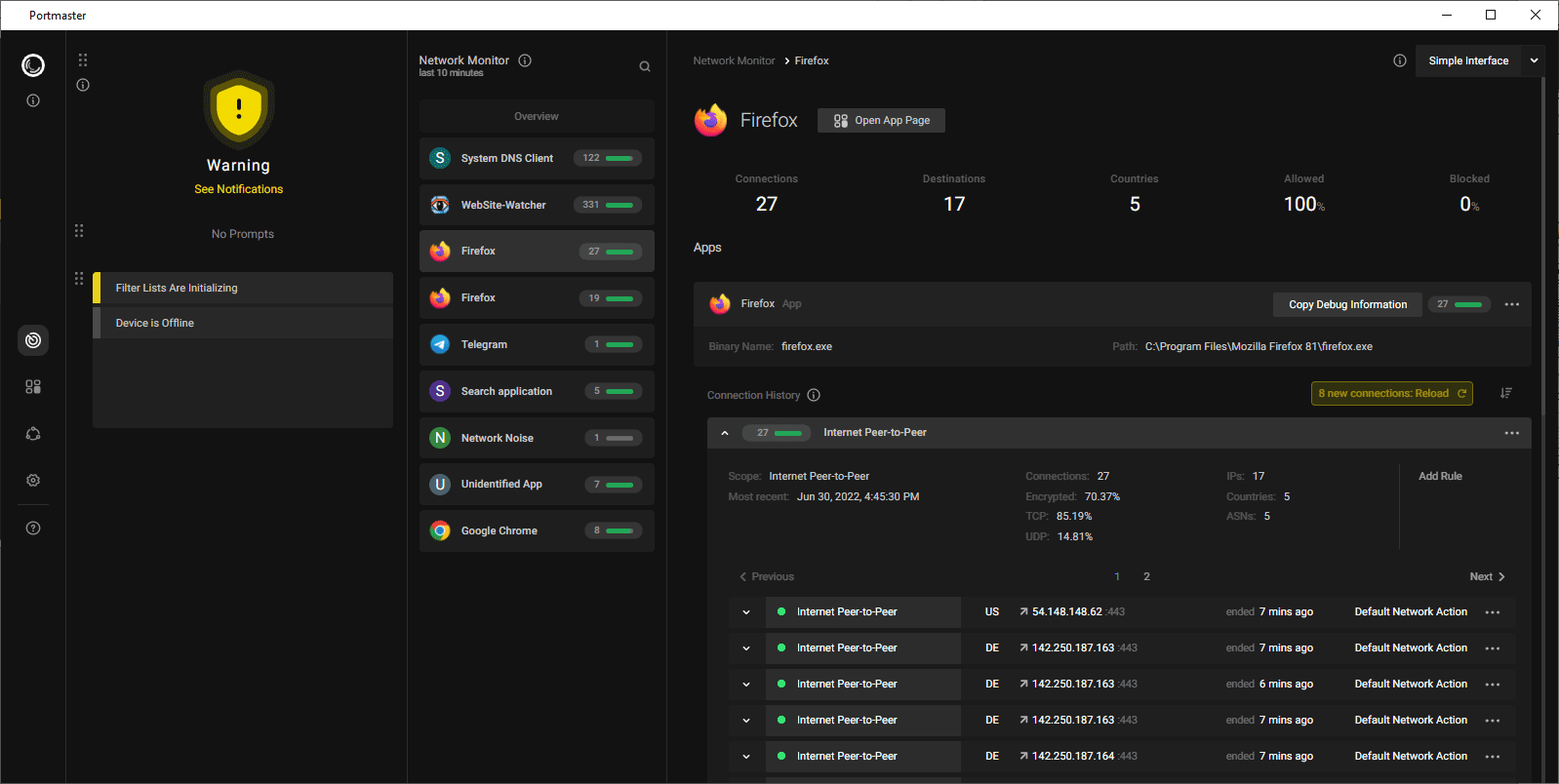Click info icon next to Connection History
The width and height of the screenshot is (1559, 784).
click(814, 395)
